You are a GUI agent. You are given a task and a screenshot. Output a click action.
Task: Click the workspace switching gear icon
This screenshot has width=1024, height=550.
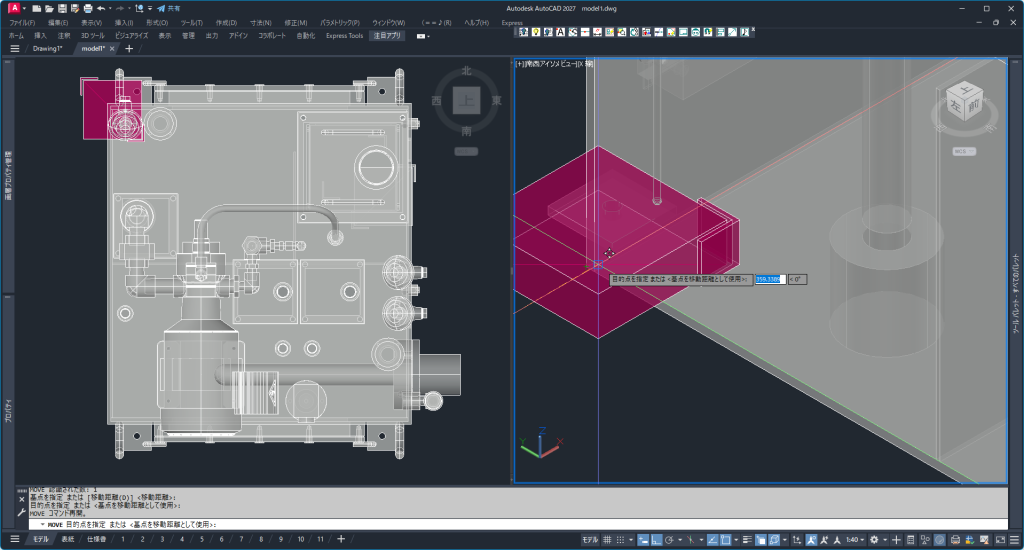tap(874, 540)
